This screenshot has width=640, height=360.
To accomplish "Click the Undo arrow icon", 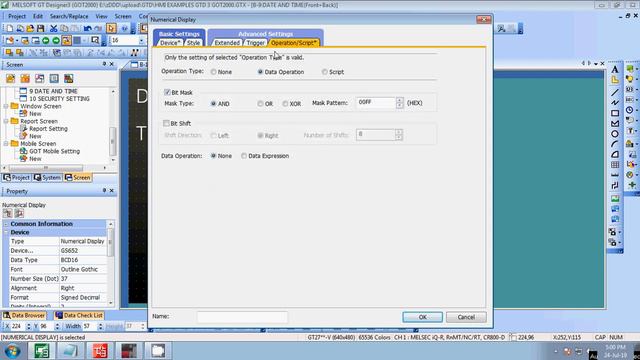I will [87, 29].
